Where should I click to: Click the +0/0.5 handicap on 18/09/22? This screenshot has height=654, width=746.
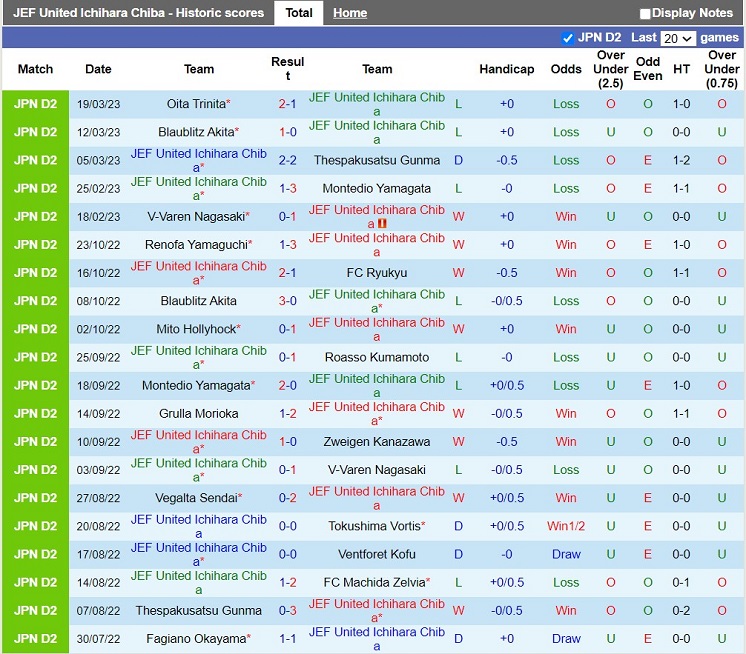coord(507,385)
